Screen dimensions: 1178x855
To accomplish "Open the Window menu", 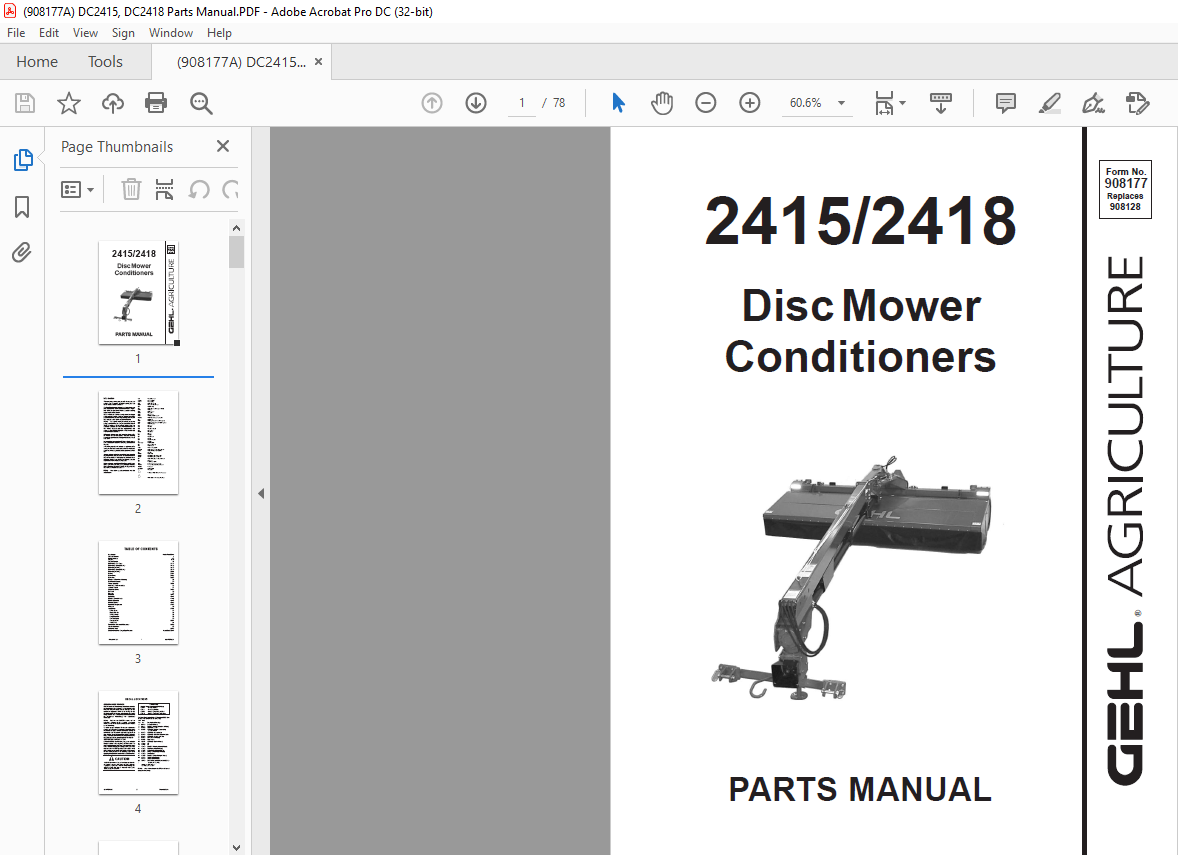I will tap(171, 33).
